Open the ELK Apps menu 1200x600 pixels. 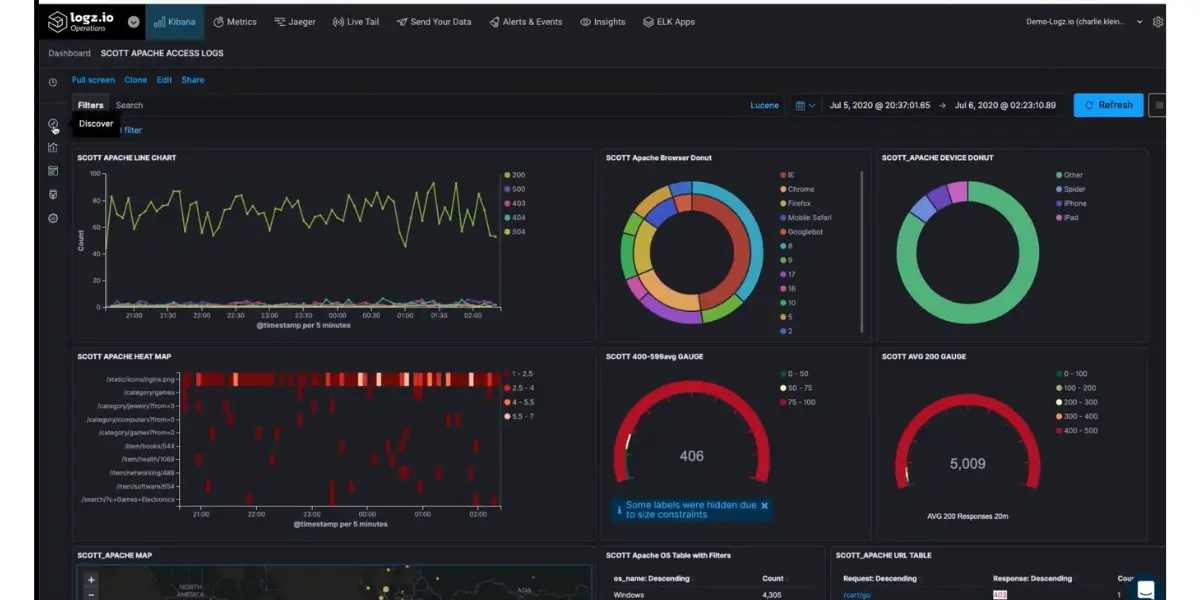click(x=667, y=21)
